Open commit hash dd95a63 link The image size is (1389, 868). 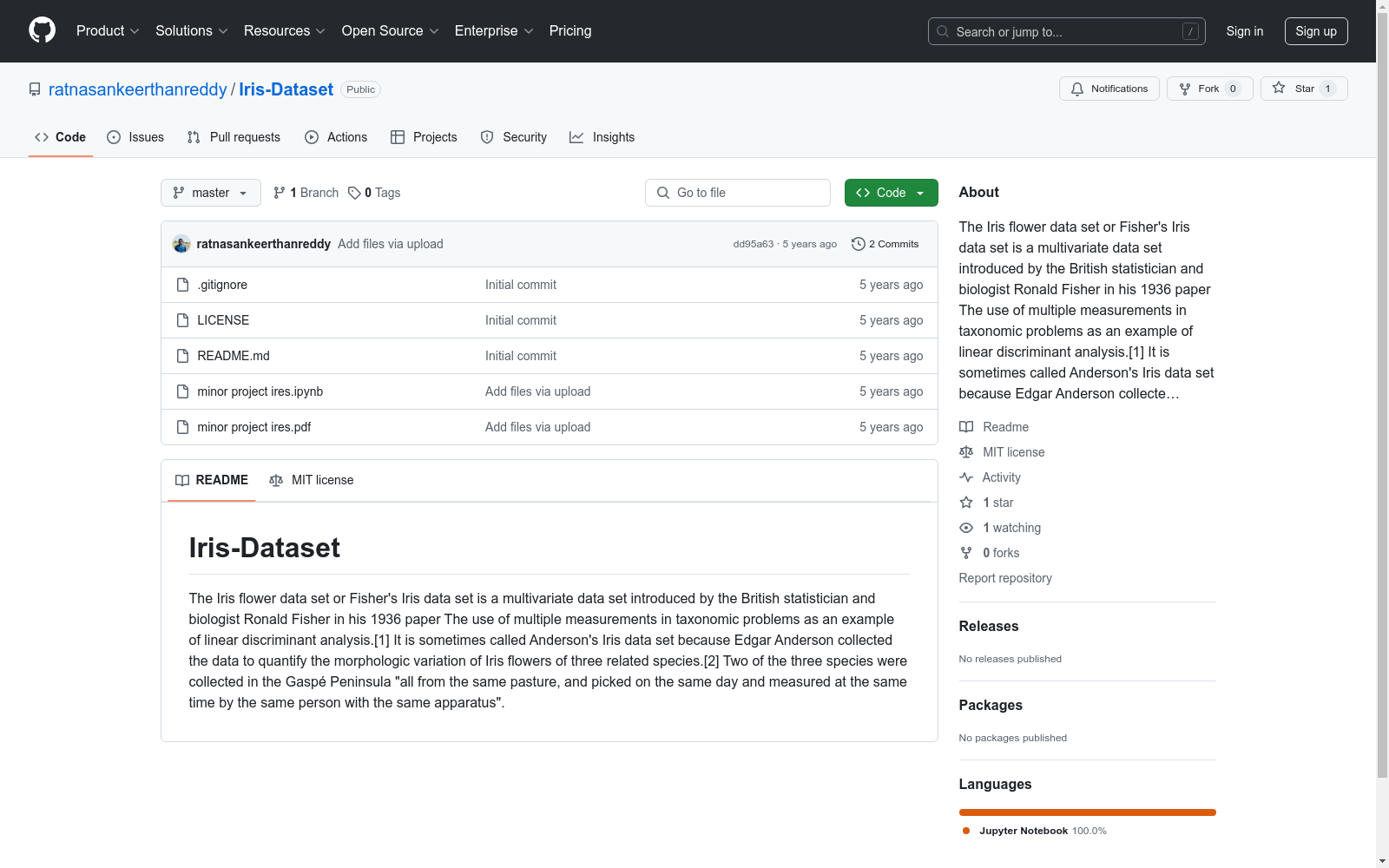tap(754, 244)
